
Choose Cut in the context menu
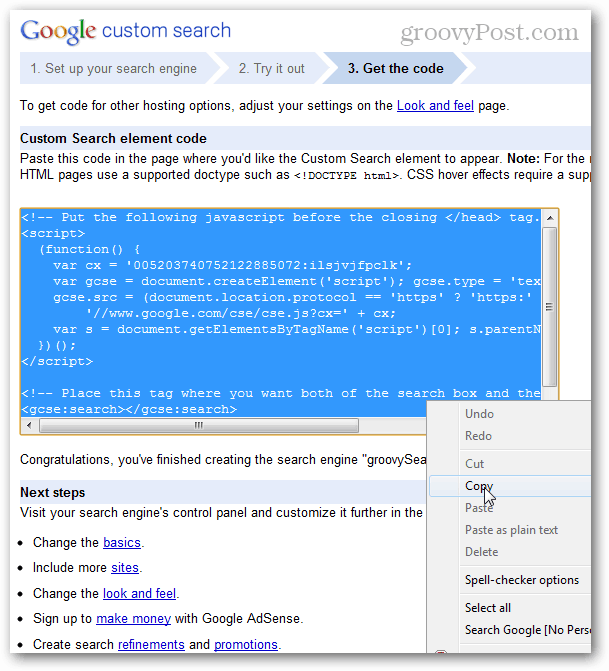[x=474, y=463]
